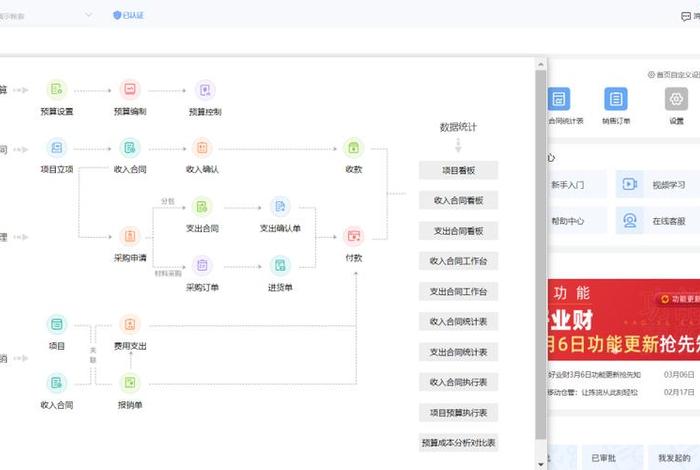Viewport: 700px width, 470px height.
Task: Open the 收入合同执行表 button
Action: (x=458, y=383)
